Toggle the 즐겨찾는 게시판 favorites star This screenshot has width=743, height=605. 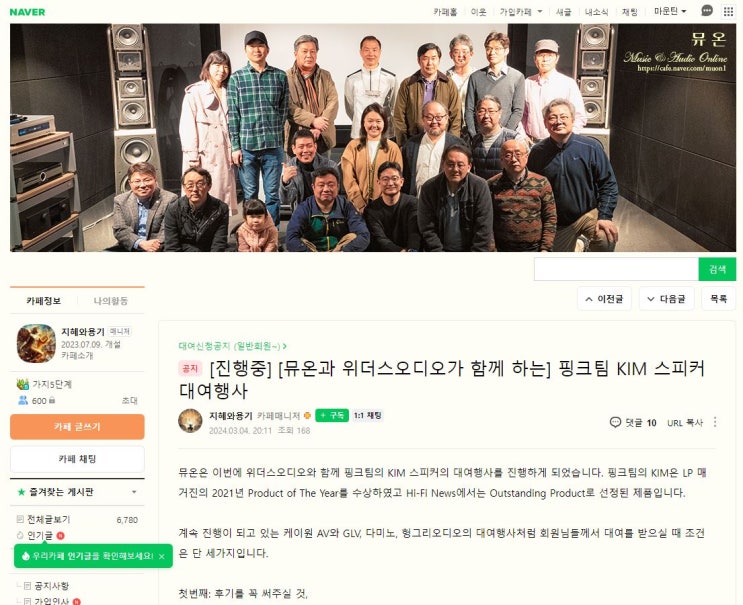click(21, 492)
